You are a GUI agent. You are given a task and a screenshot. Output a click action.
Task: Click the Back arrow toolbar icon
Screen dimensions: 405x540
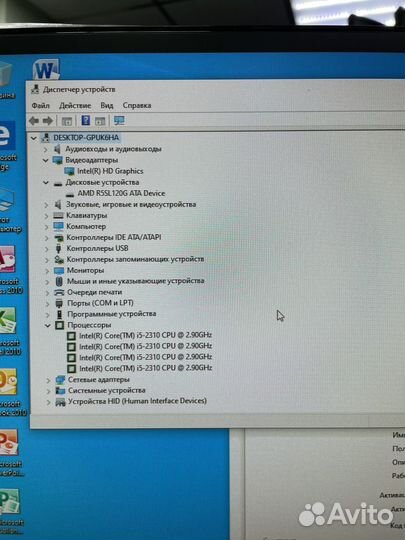(34, 121)
